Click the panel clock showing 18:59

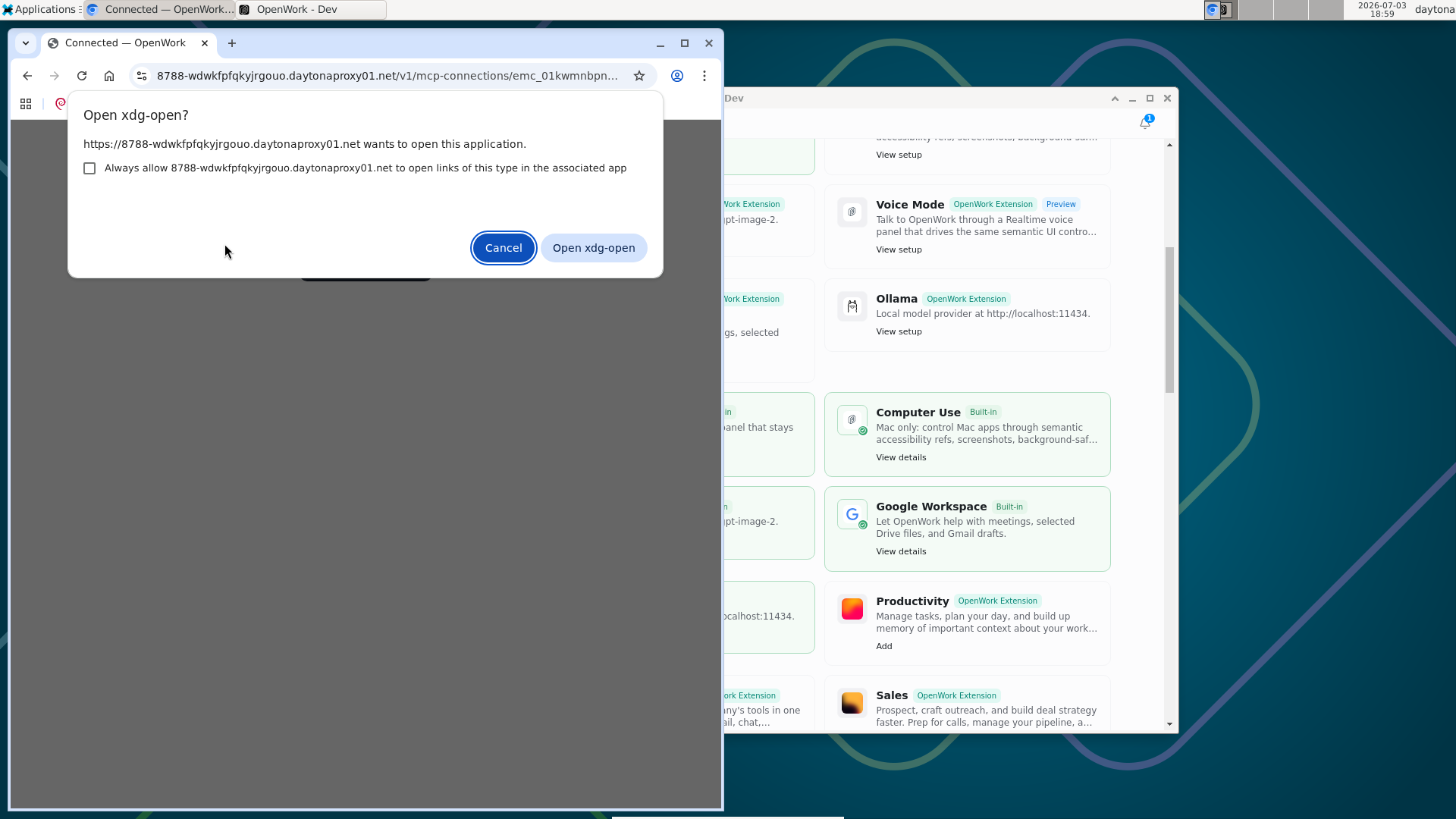point(1382,10)
